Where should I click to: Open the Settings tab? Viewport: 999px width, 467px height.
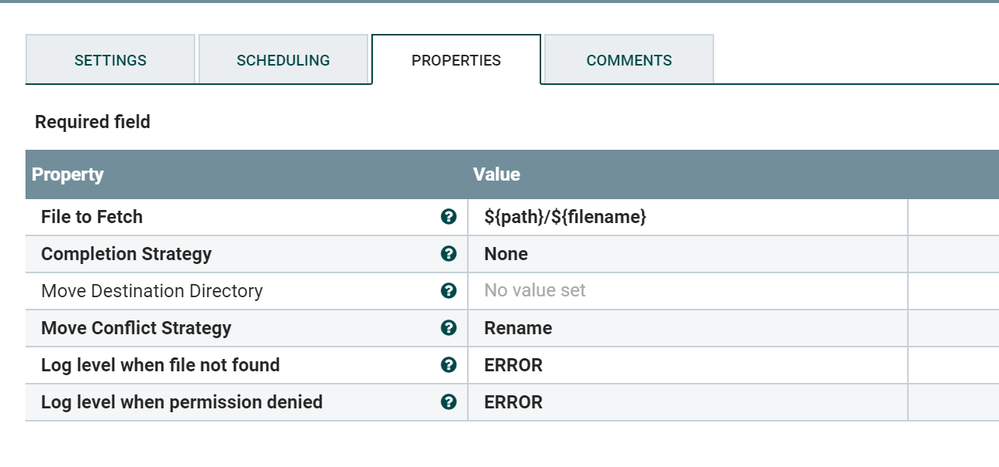point(110,60)
